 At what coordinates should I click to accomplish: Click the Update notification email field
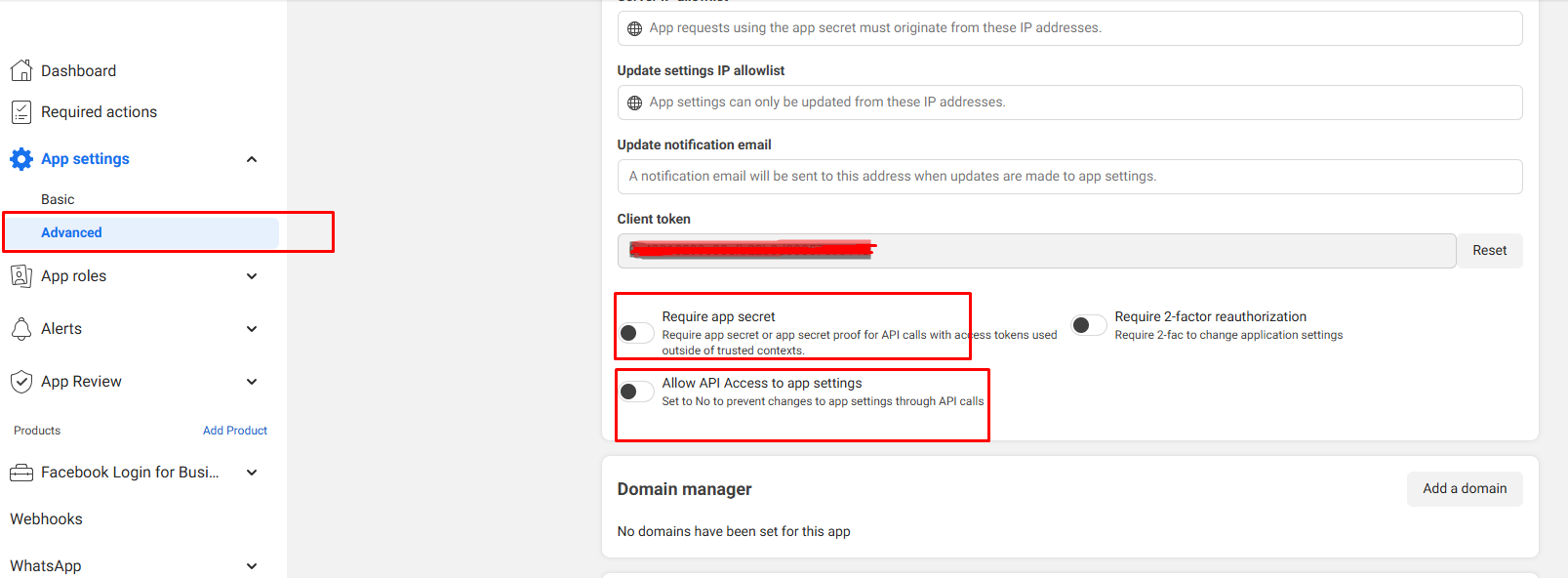[x=1069, y=177]
